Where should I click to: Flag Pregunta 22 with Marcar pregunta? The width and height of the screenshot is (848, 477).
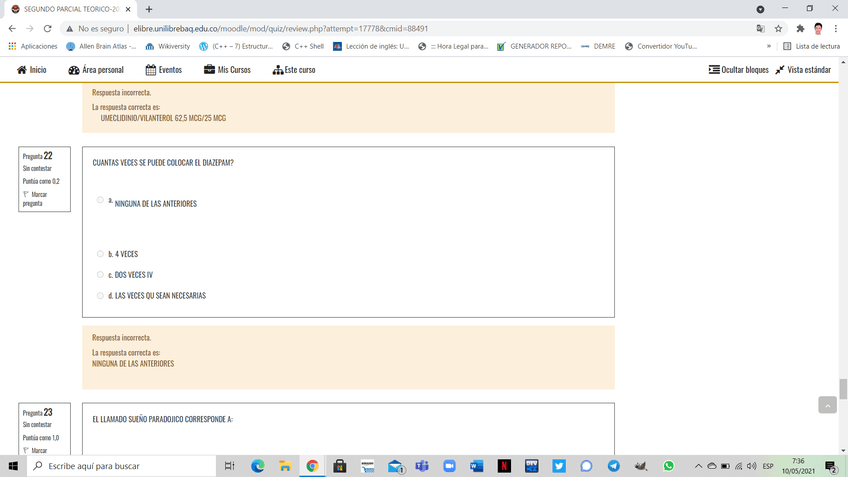(x=35, y=198)
